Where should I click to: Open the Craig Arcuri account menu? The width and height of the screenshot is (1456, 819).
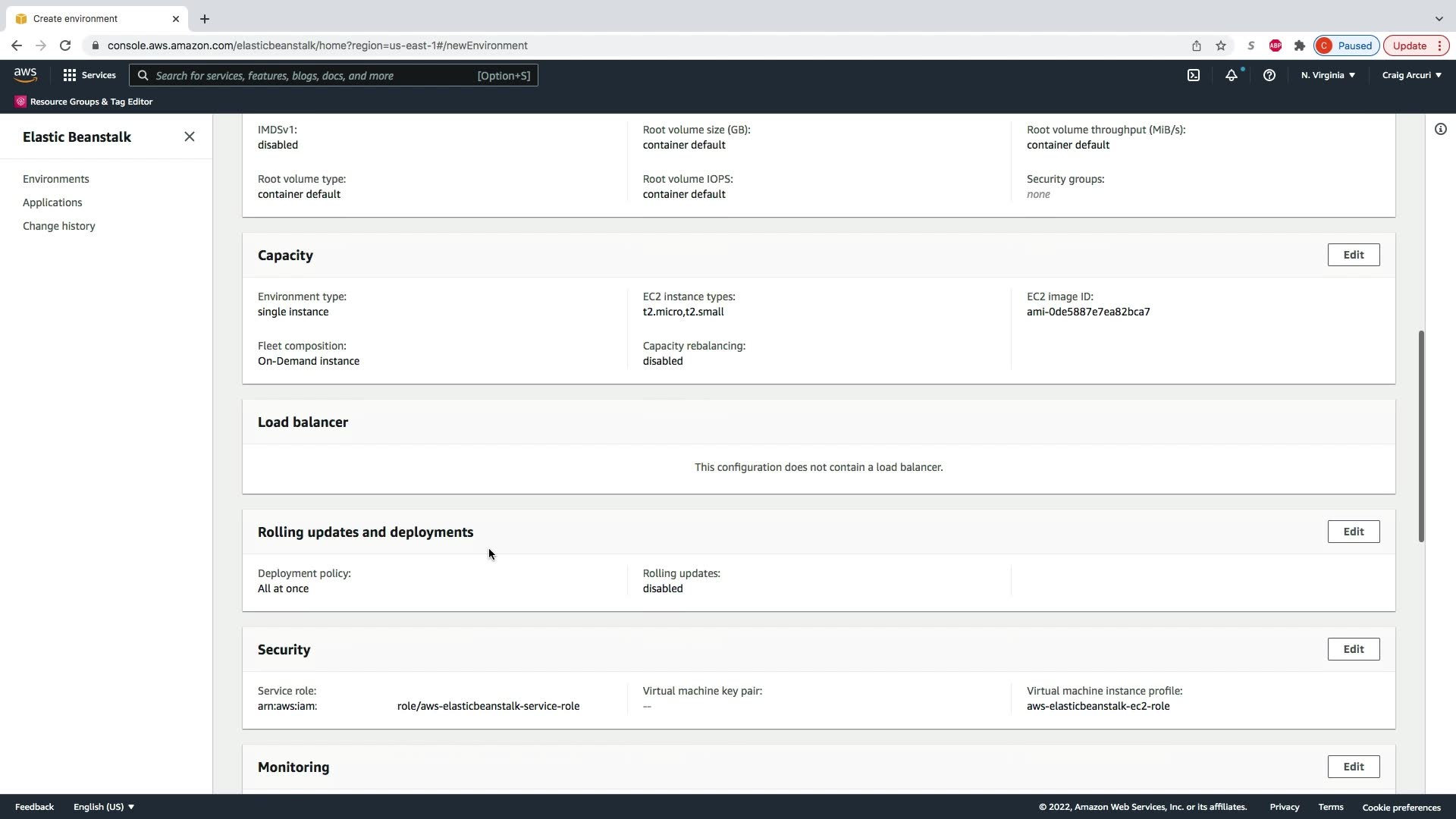(x=1411, y=75)
